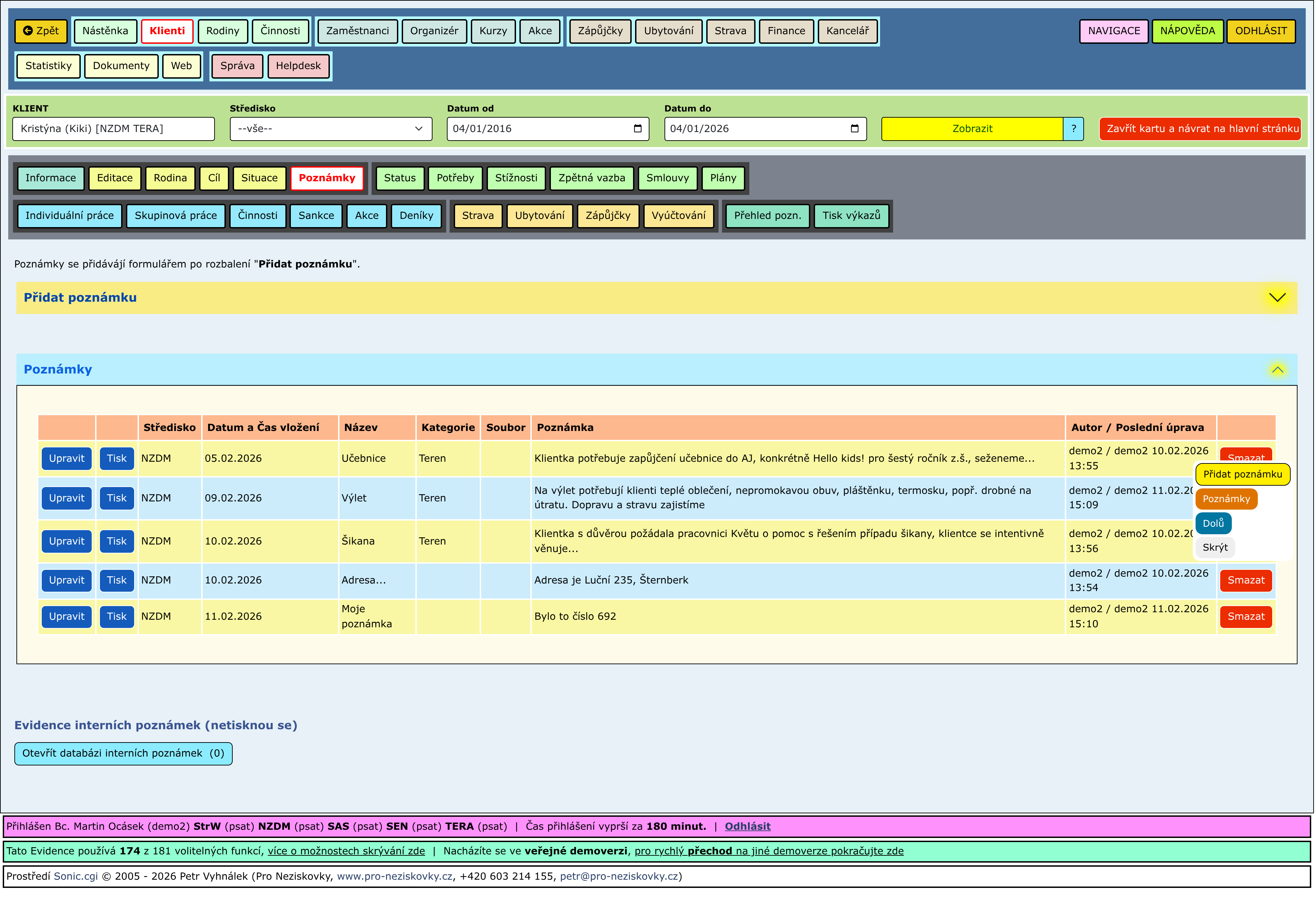Click the NAVIGACE button
Viewport: 1316px width, 905px height.
coord(1113,31)
